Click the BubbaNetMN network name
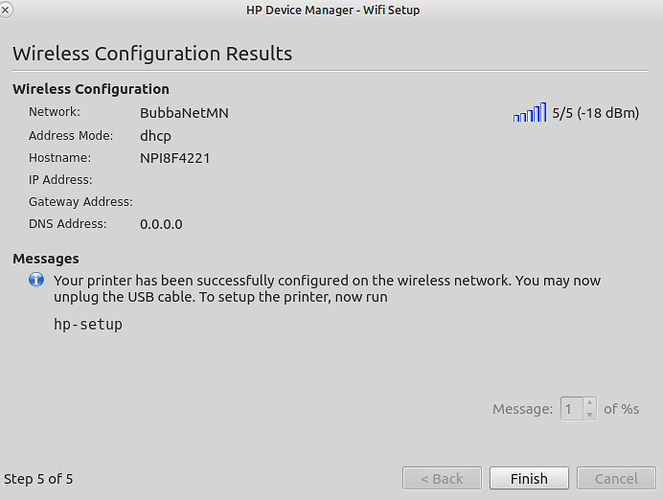Viewport: 663px width, 500px height. click(184, 113)
